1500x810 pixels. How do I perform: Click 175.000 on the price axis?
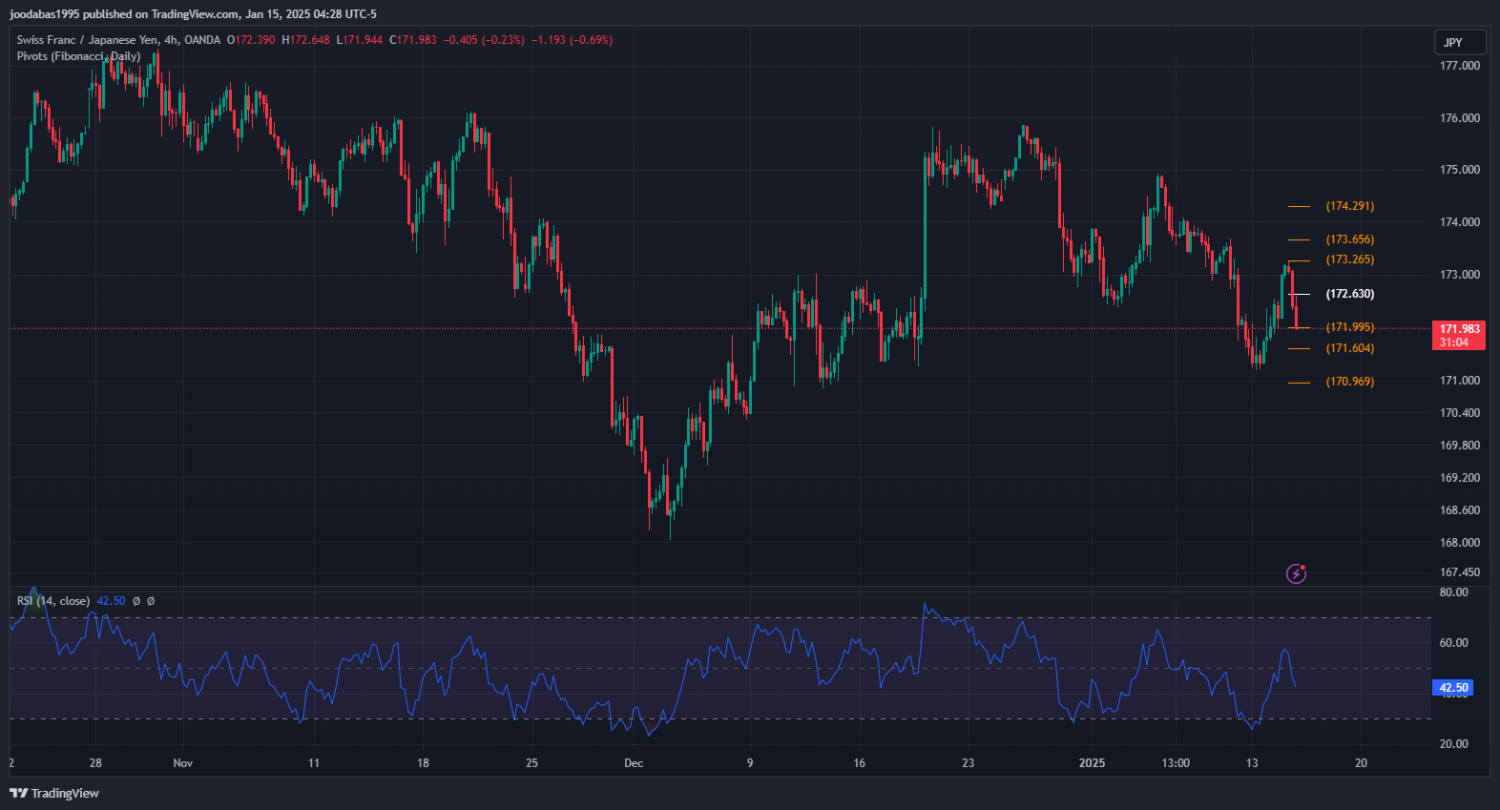(x=1459, y=170)
